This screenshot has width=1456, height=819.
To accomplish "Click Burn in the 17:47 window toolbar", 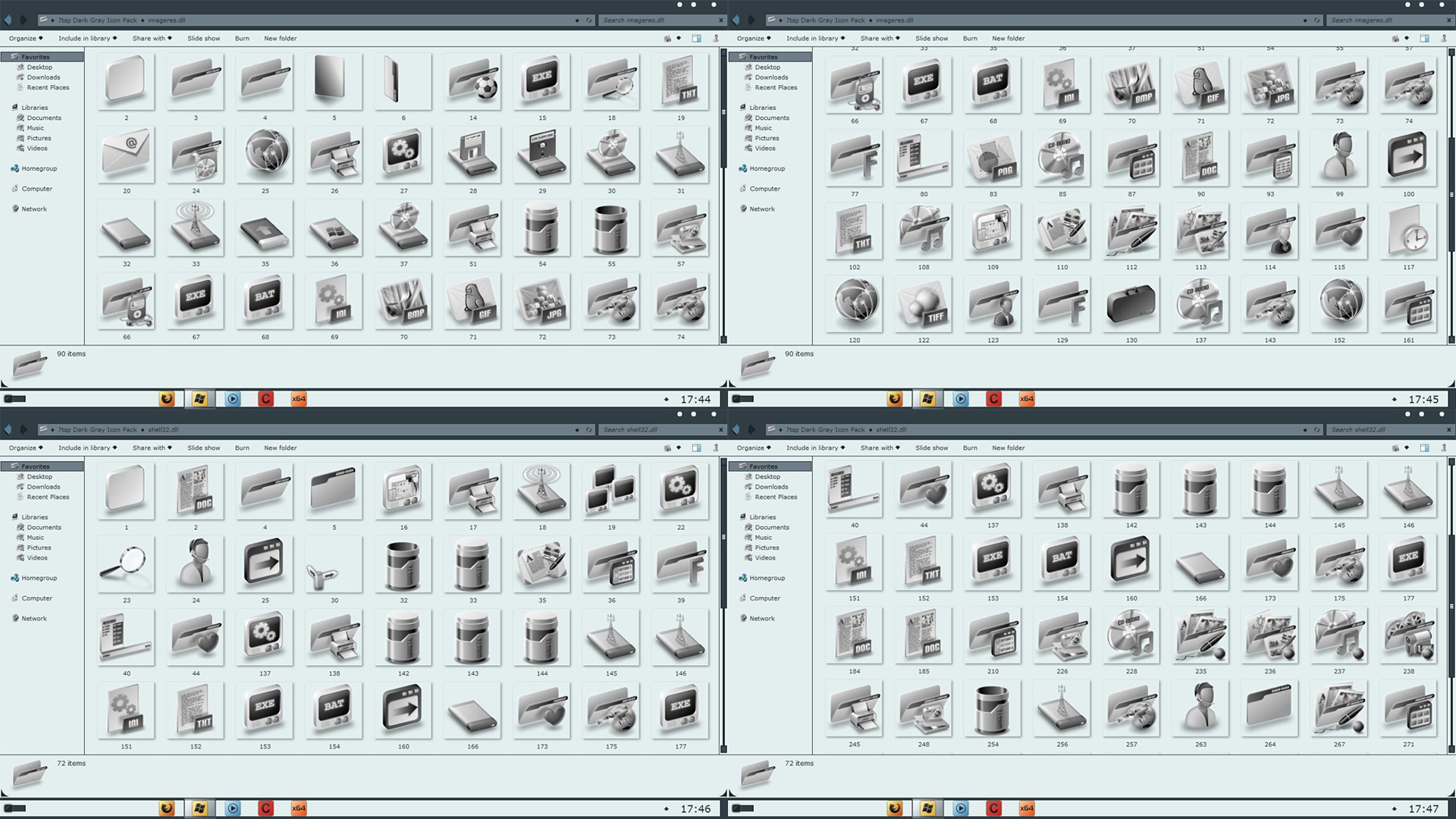I will coord(970,448).
